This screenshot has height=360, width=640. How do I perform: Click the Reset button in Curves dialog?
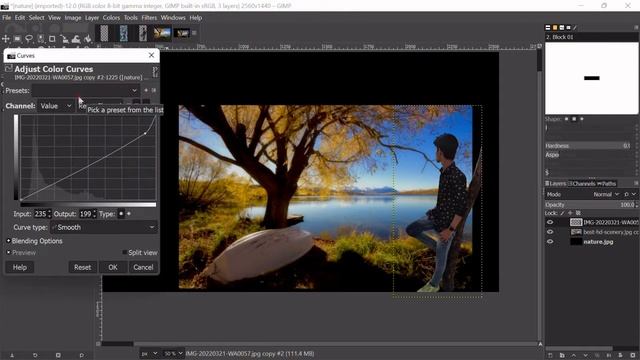click(x=82, y=267)
